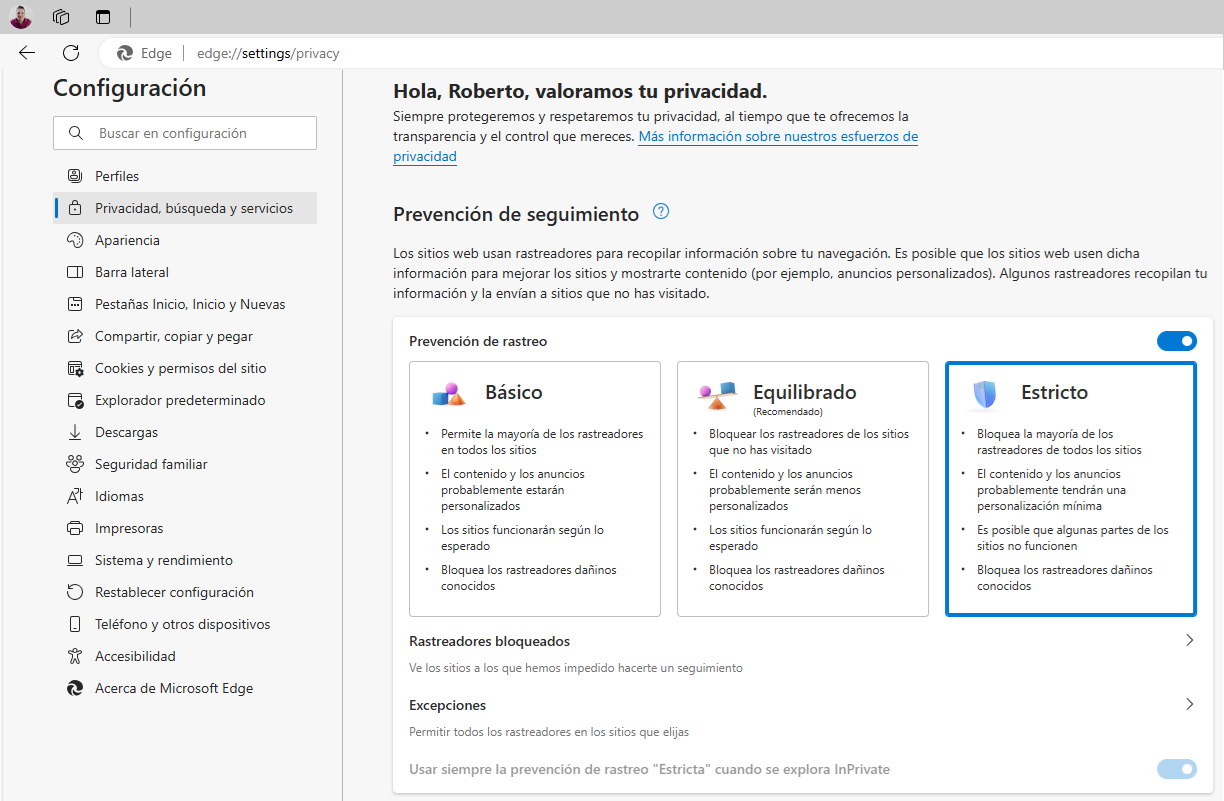Screen dimensions: 1224x801
Task: Open the Apariencia settings section
Action: click(127, 240)
